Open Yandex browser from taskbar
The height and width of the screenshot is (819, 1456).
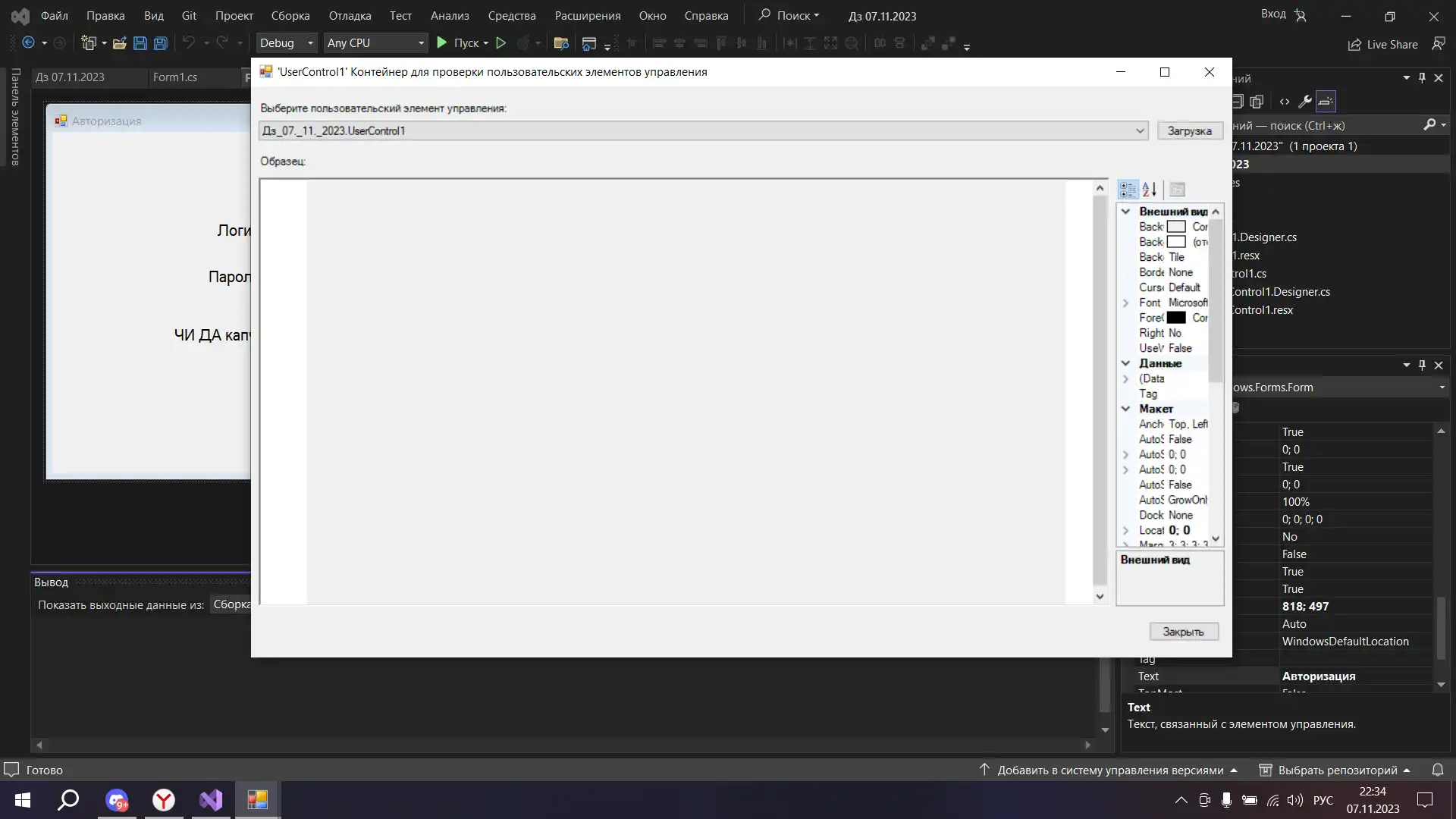coord(164,800)
